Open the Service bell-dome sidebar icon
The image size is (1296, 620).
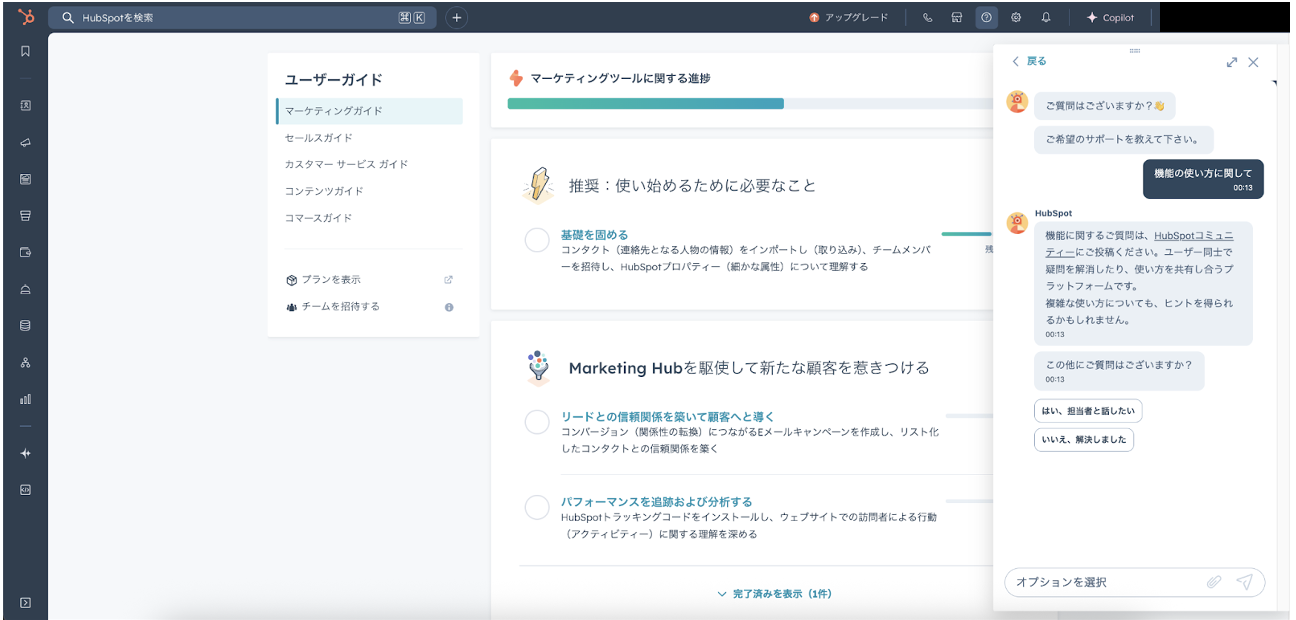(x=26, y=289)
